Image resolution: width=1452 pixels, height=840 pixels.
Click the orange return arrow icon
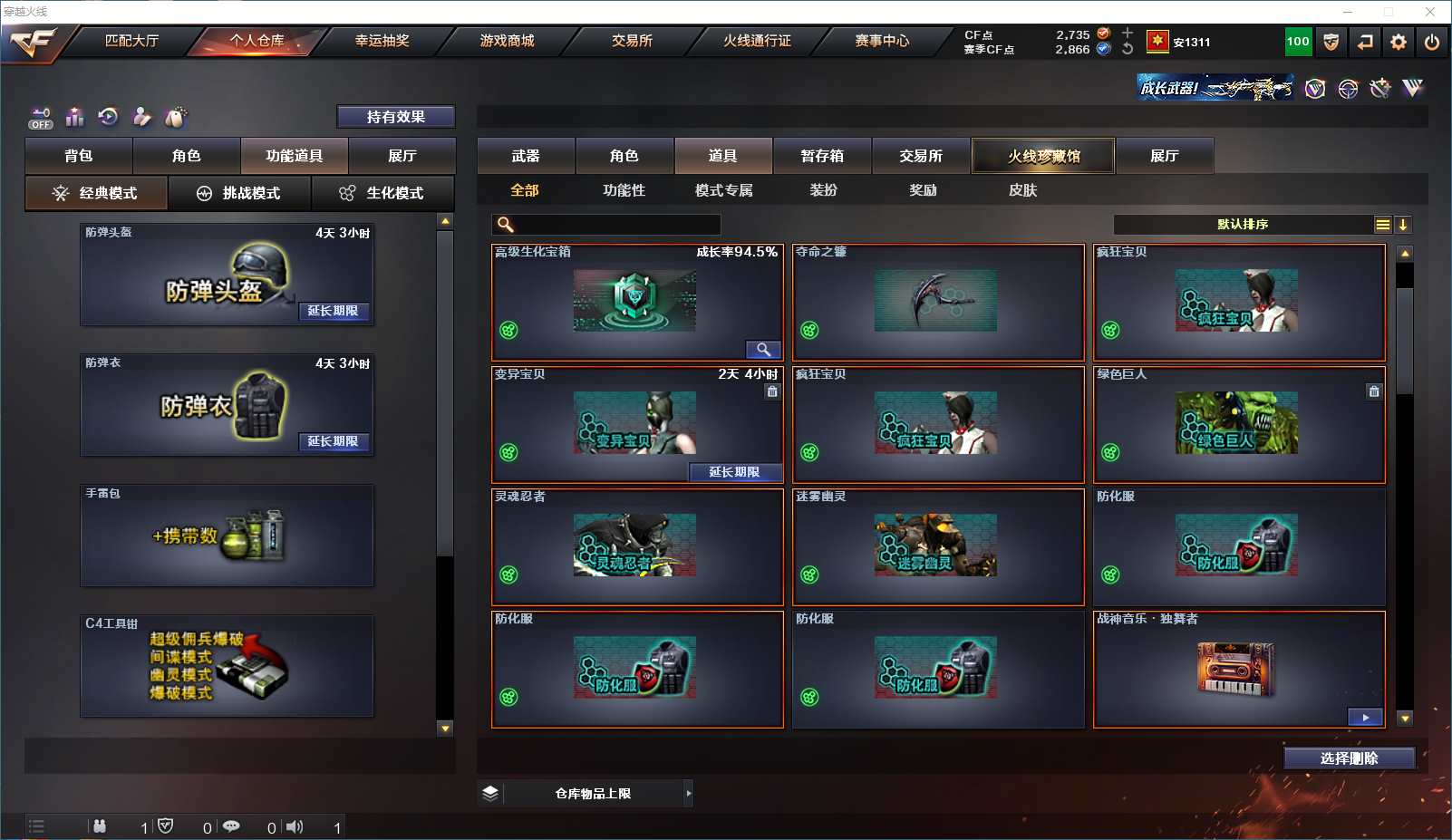(1365, 42)
